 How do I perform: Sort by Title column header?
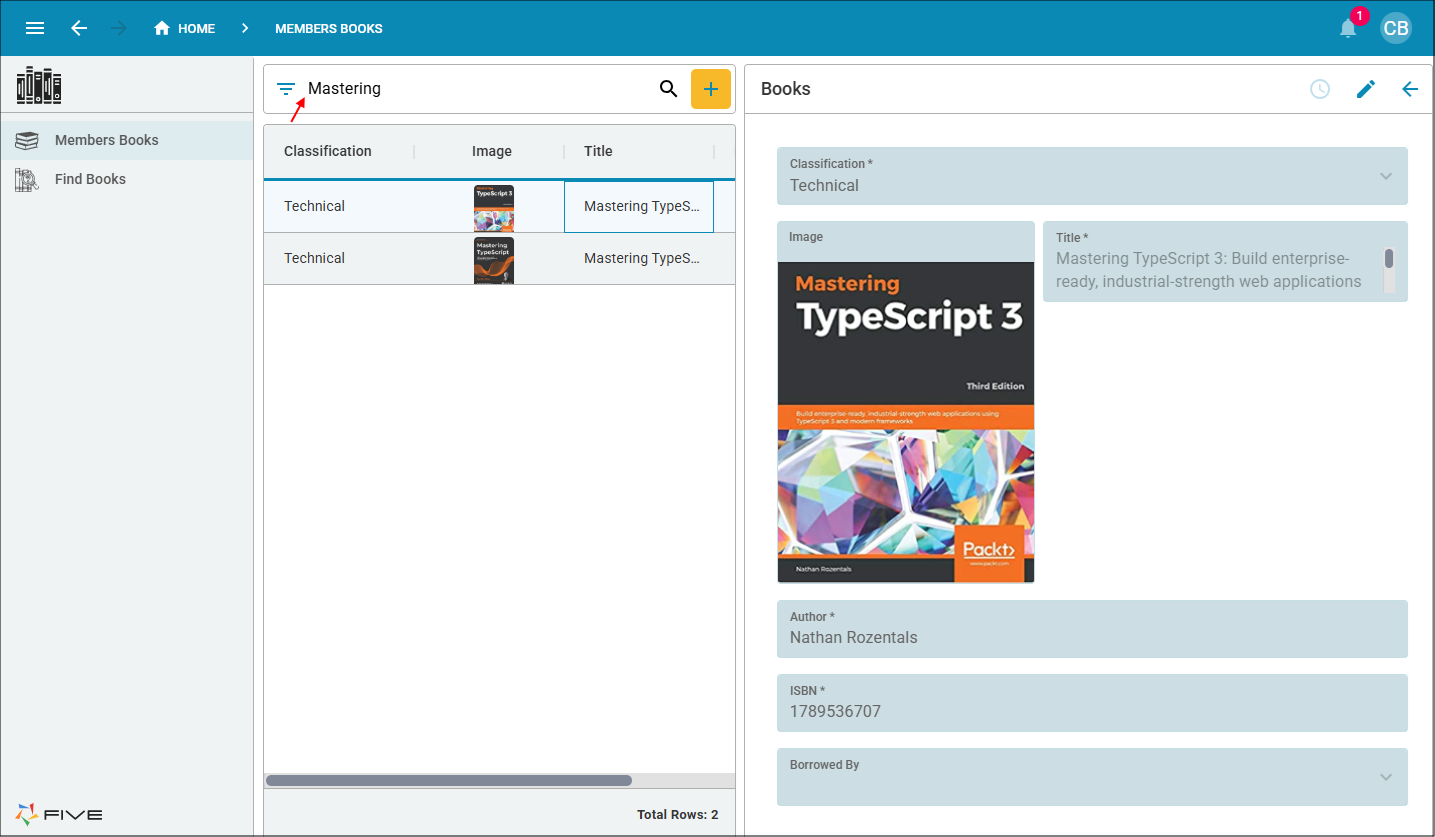point(598,151)
